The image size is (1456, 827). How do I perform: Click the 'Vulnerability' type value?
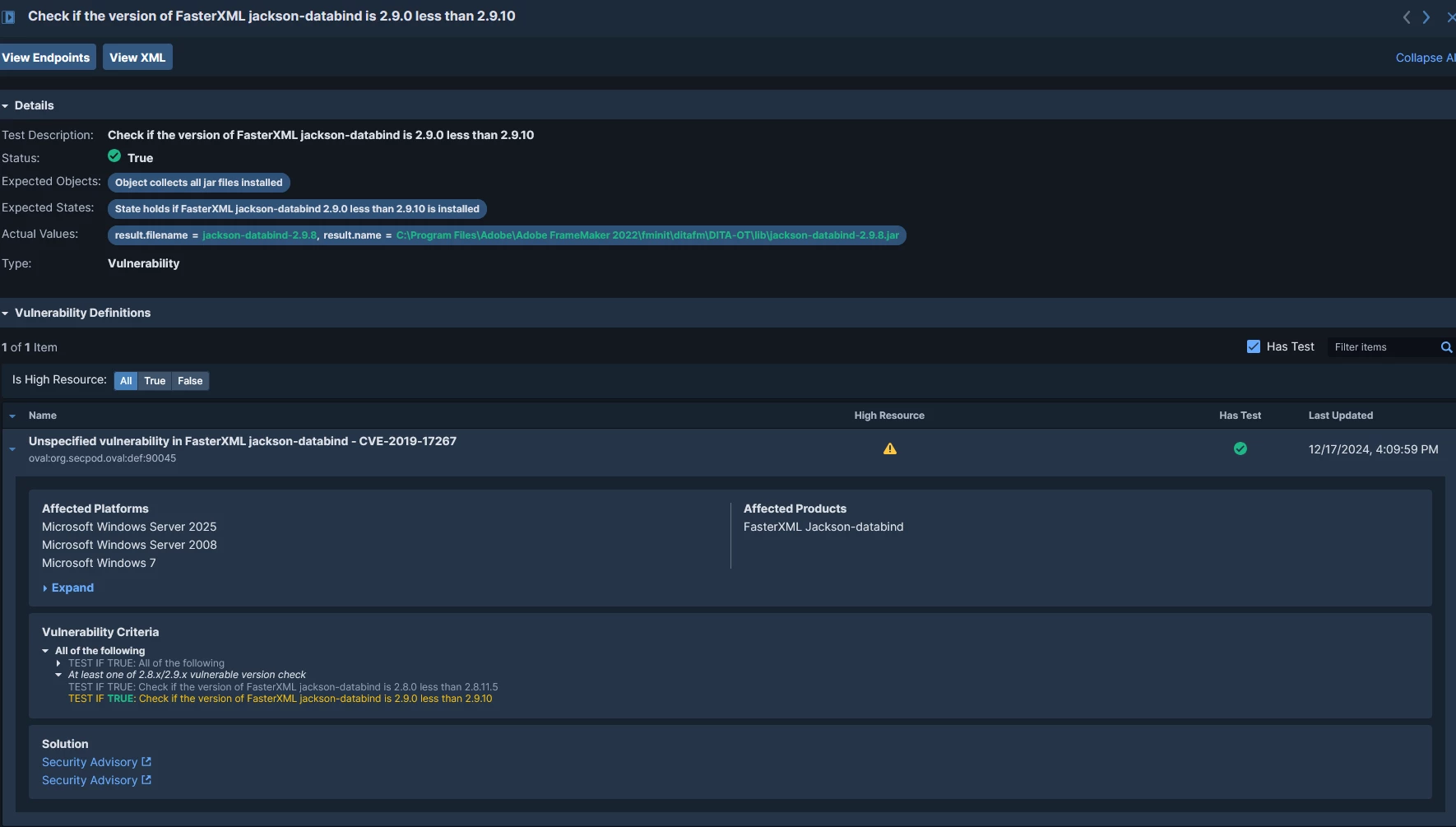tap(143, 263)
